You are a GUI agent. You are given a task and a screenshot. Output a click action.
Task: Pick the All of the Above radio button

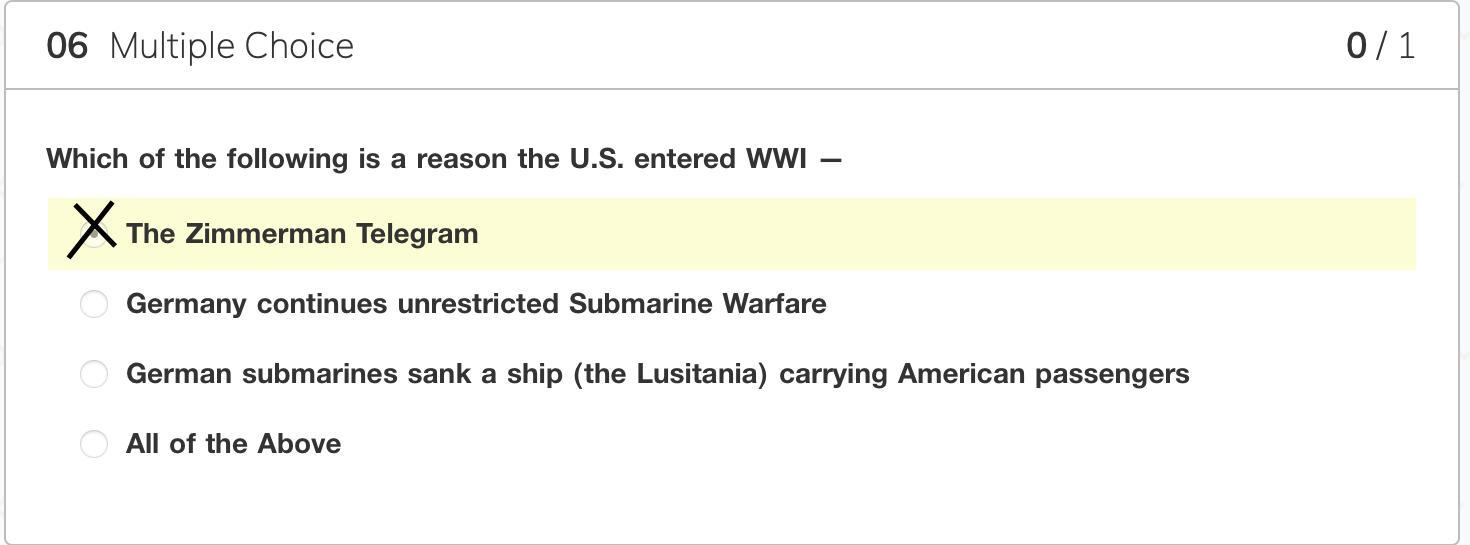94,444
